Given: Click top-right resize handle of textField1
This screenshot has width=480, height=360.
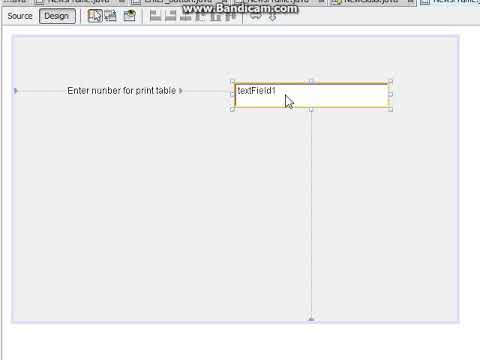Looking at the screenshot, I should (x=390, y=81).
